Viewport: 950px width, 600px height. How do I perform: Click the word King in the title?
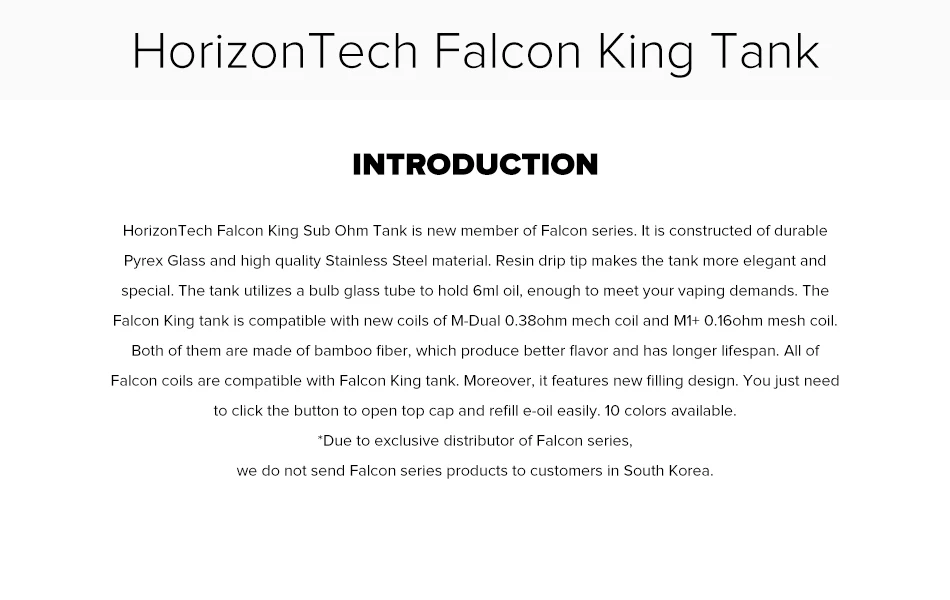(645, 53)
